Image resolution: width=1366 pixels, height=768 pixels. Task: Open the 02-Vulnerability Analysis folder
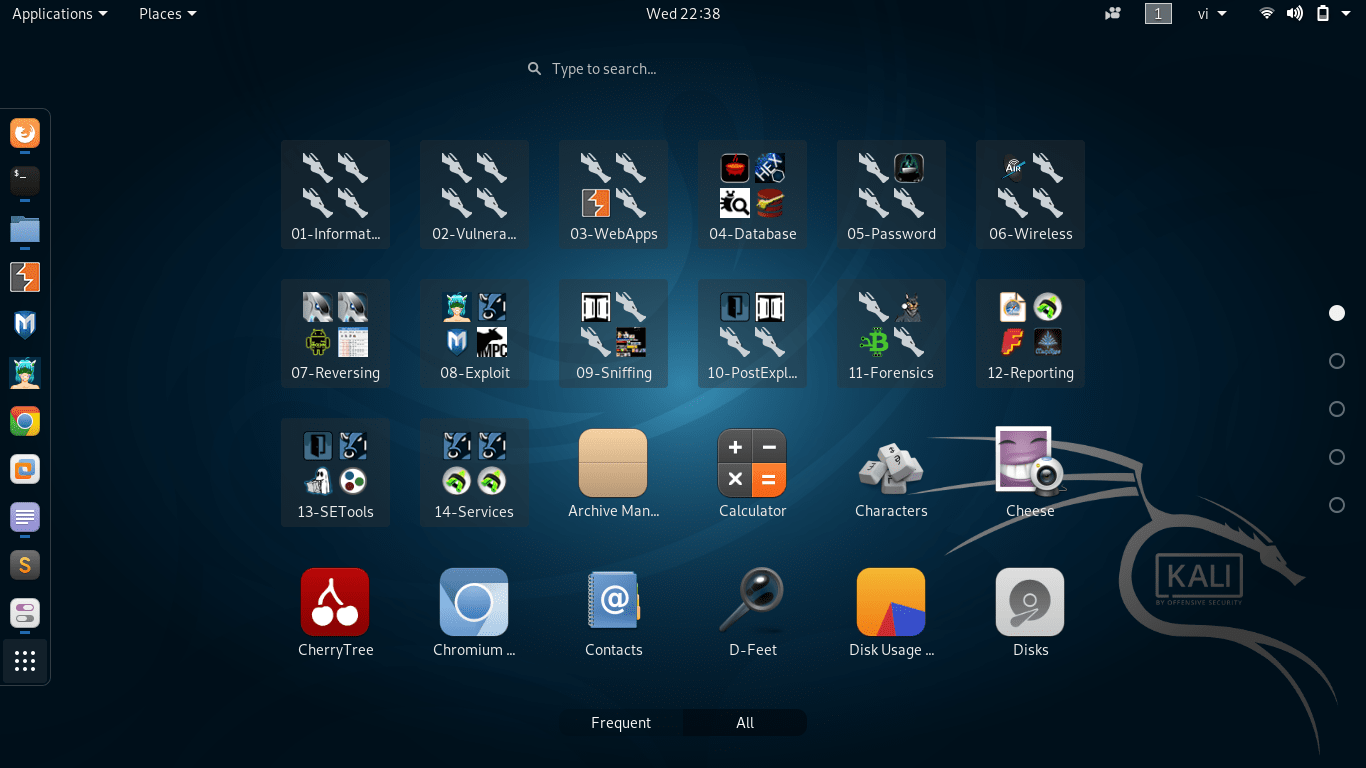tap(474, 194)
